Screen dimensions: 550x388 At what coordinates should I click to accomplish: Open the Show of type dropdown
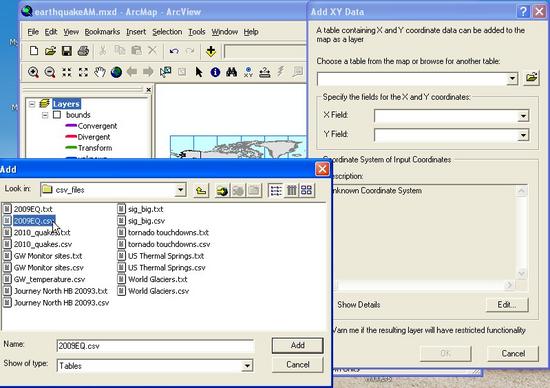[247, 366]
